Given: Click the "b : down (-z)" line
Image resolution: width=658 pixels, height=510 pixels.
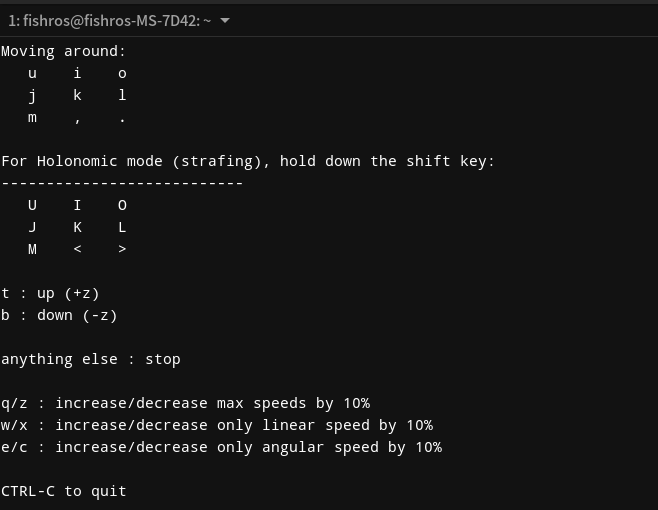Looking at the screenshot, I should [x=59, y=315].
